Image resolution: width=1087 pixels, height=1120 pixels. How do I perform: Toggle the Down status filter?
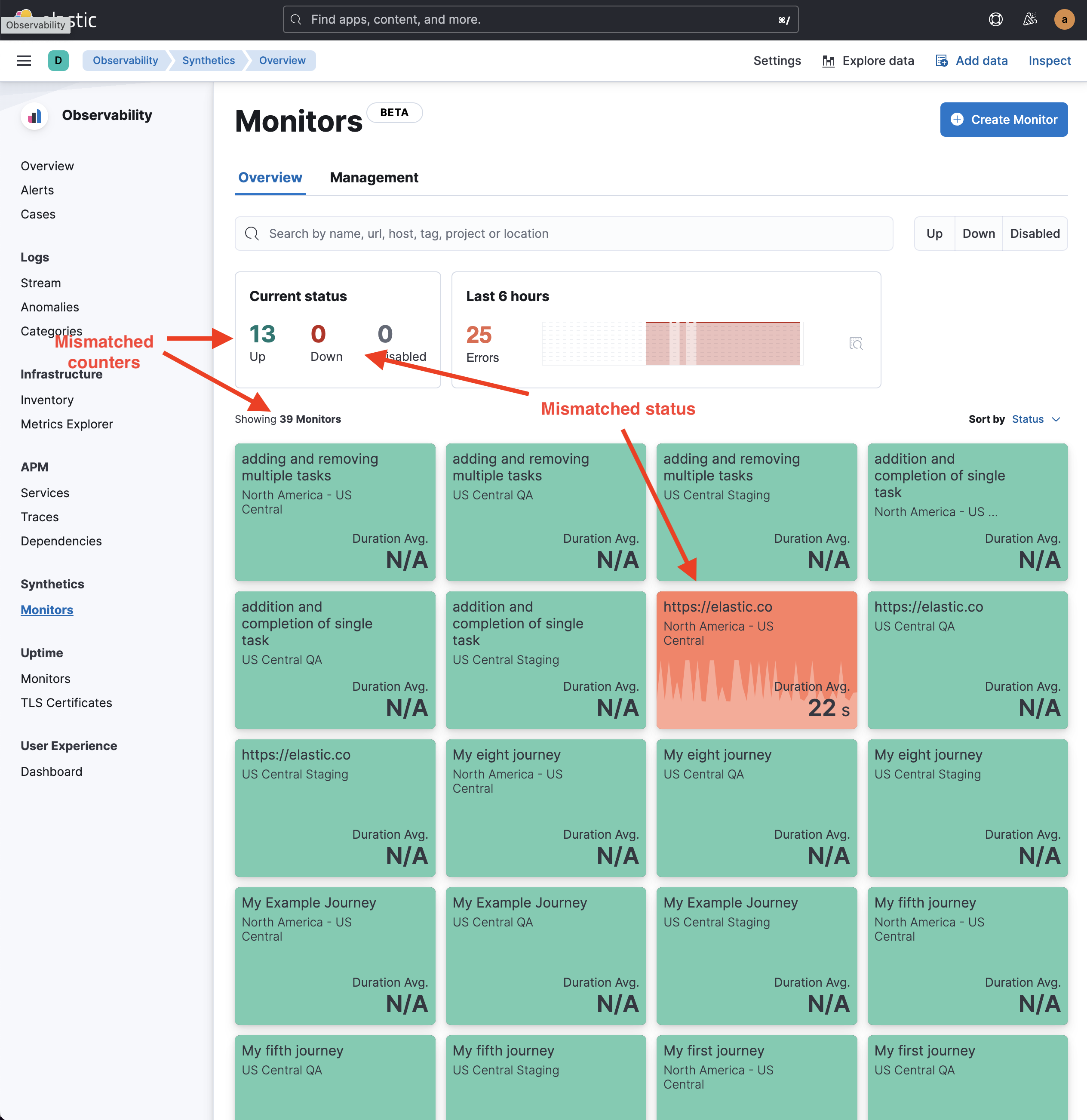click(978, 233)
